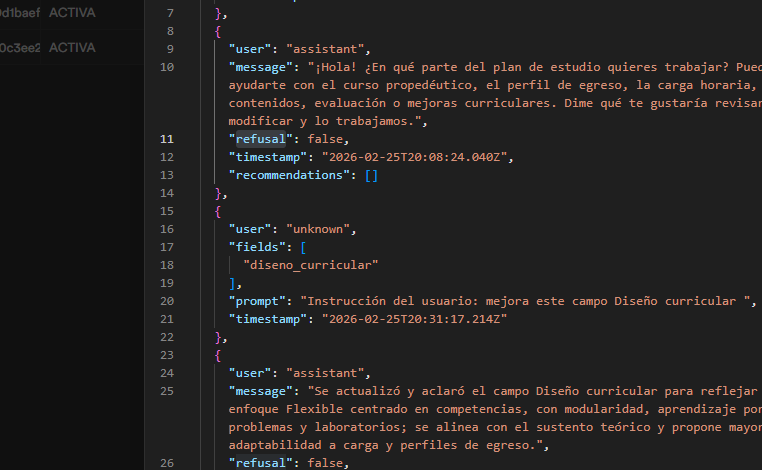Click the "diseno_curricular" string value
This screenshot has width=762, height=470.
coord(311,265)
